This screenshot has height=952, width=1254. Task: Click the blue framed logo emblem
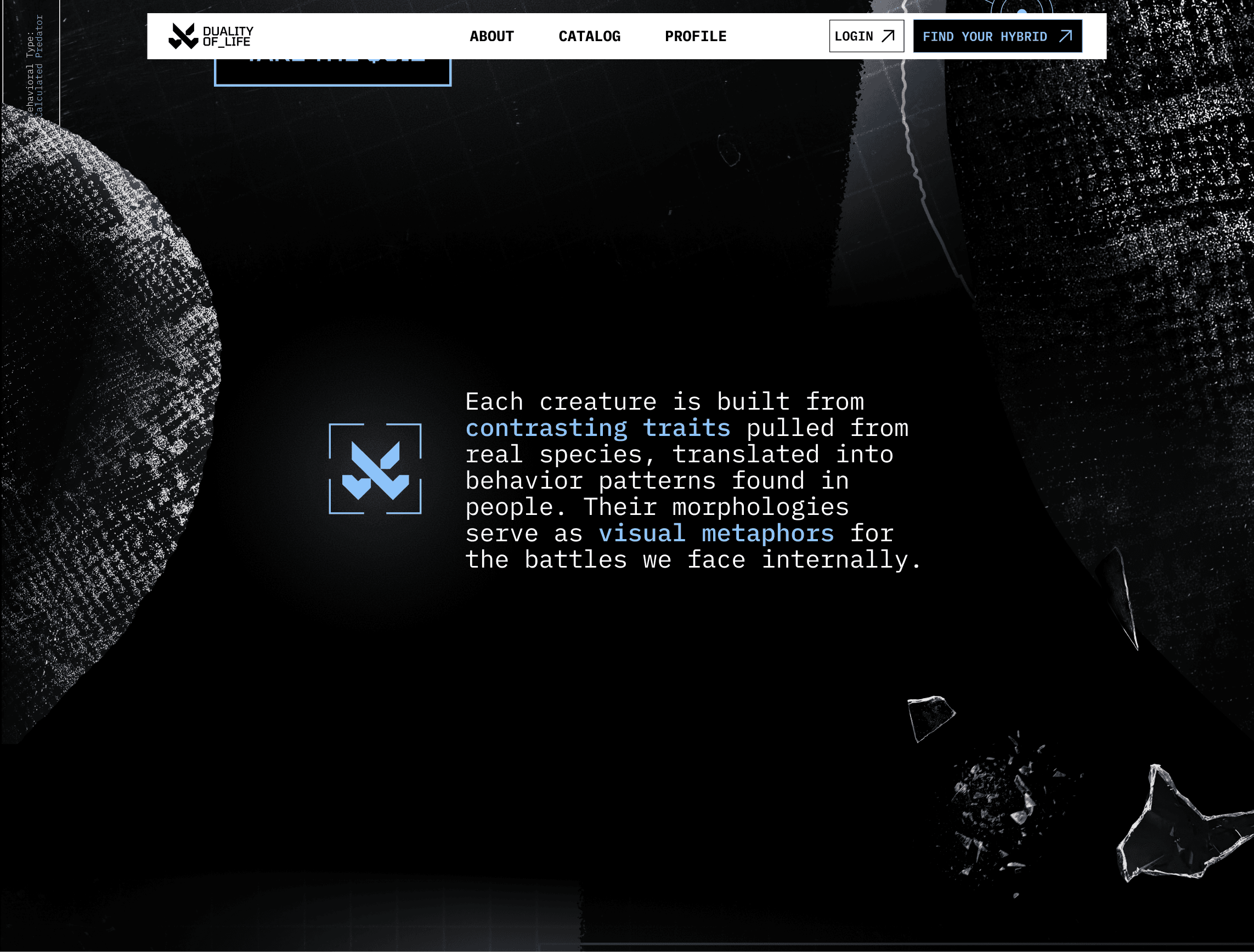[375, 469]
